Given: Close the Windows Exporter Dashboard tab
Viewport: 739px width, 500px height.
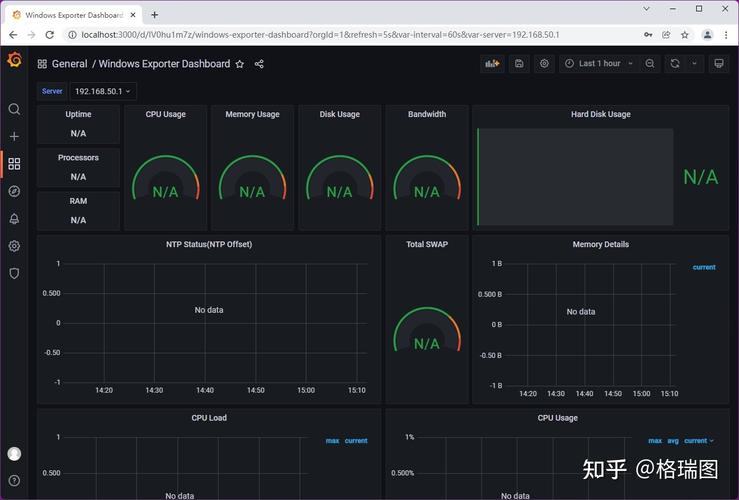Looking at the screenshot, I should pos(133,15).
